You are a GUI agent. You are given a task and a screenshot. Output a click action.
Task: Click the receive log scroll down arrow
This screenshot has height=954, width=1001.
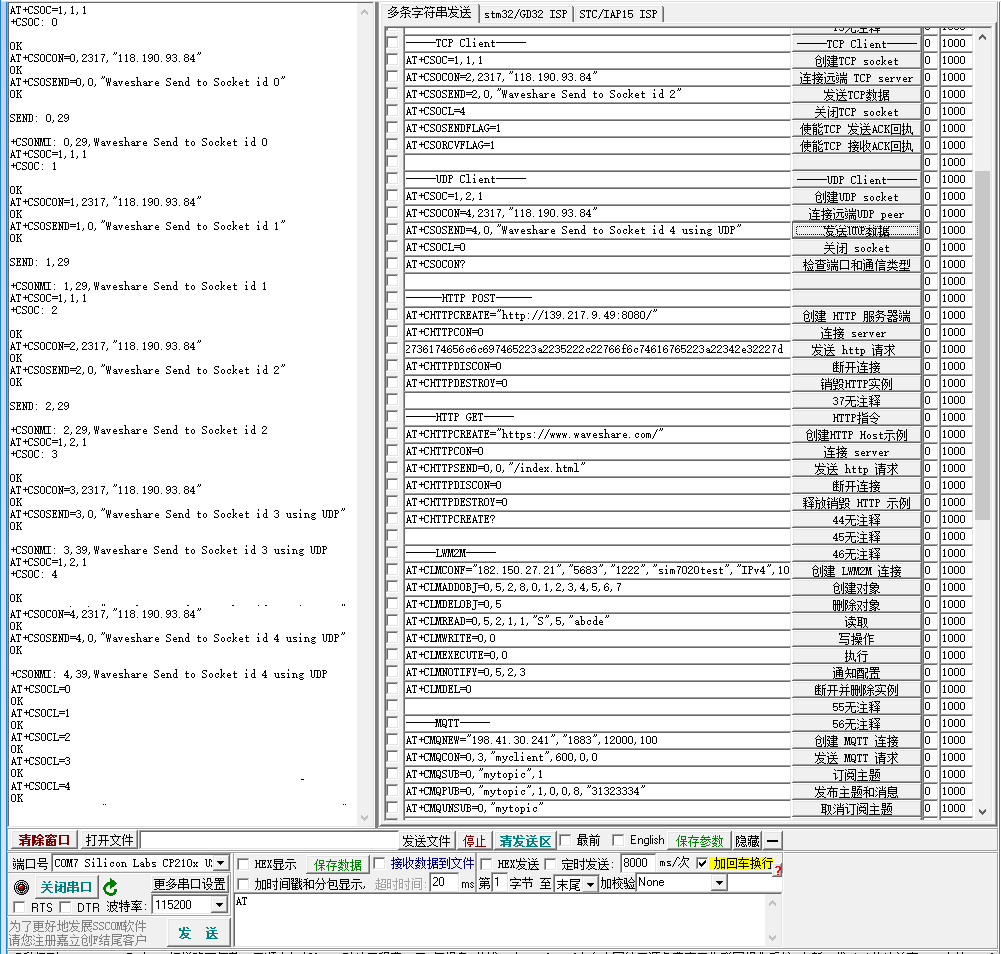pos(365,817)
